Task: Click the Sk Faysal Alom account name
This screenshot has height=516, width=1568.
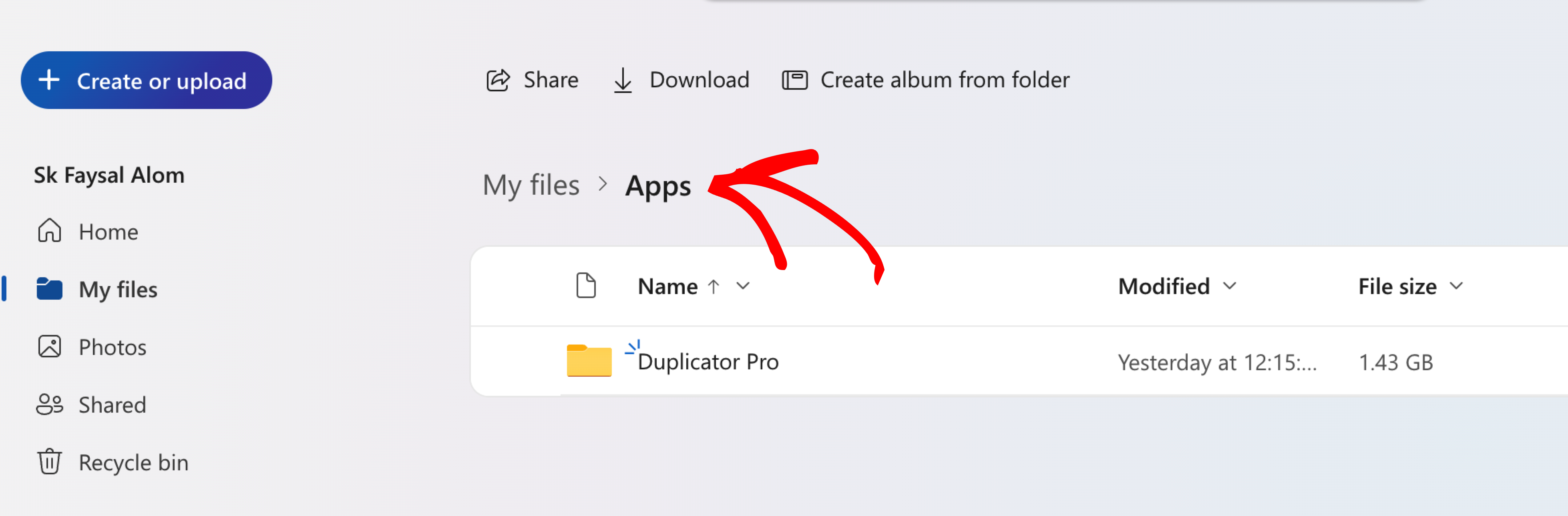Action: pyautogui.click(x=109, y=175)
